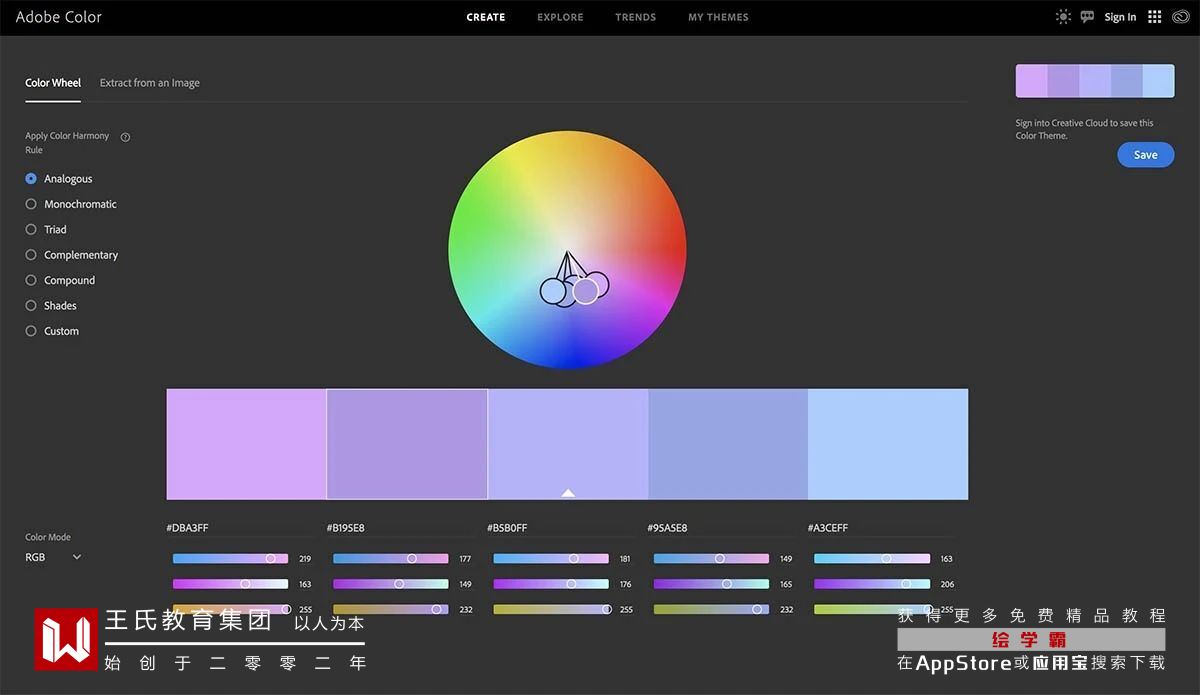Adjust the red slider under #A3CEFF
The width and height of the screenshot is (1200, 695).
coord(872,559)
